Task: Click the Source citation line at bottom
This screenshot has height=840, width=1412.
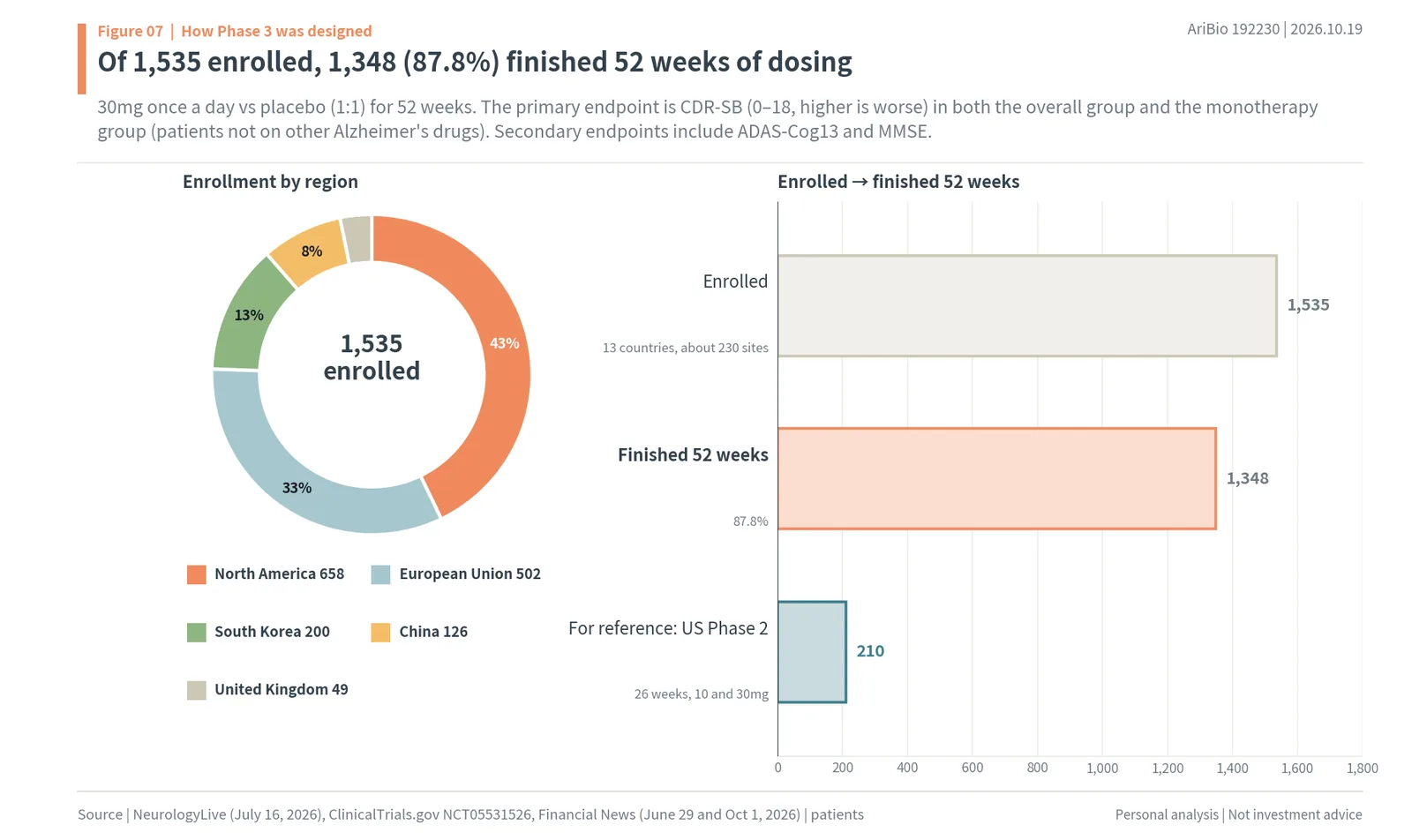Action: (x=470, y=814)
